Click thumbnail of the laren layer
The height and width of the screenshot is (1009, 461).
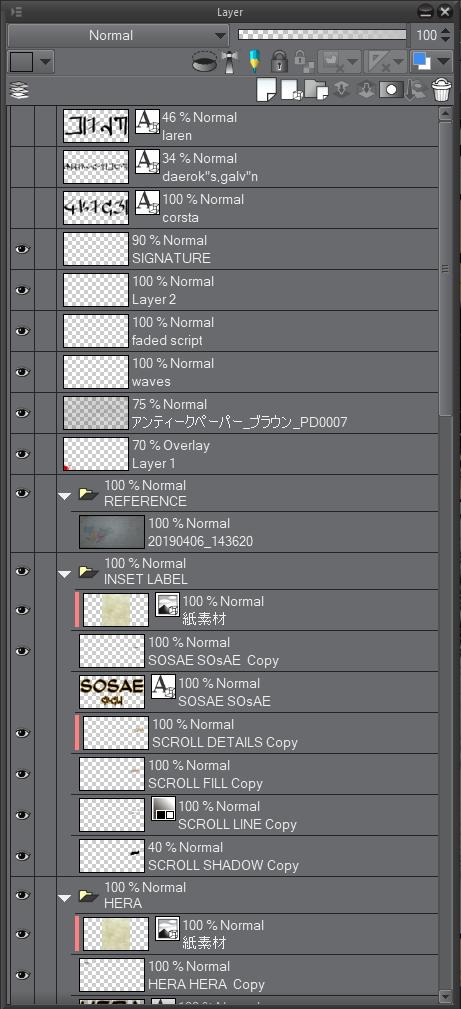(96, 126)
